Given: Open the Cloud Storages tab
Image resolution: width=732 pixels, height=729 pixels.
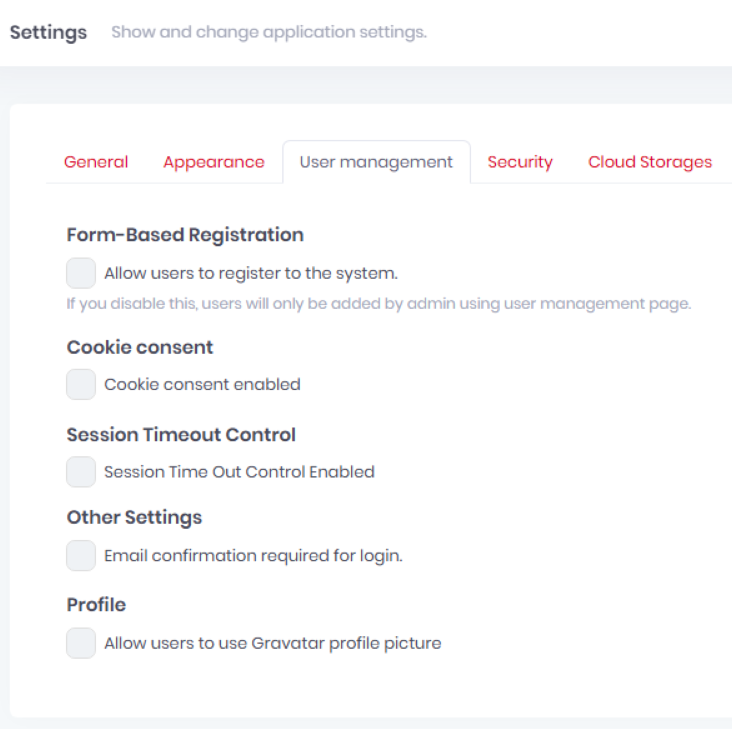Looking at the screenshot, I should (650, 162).
